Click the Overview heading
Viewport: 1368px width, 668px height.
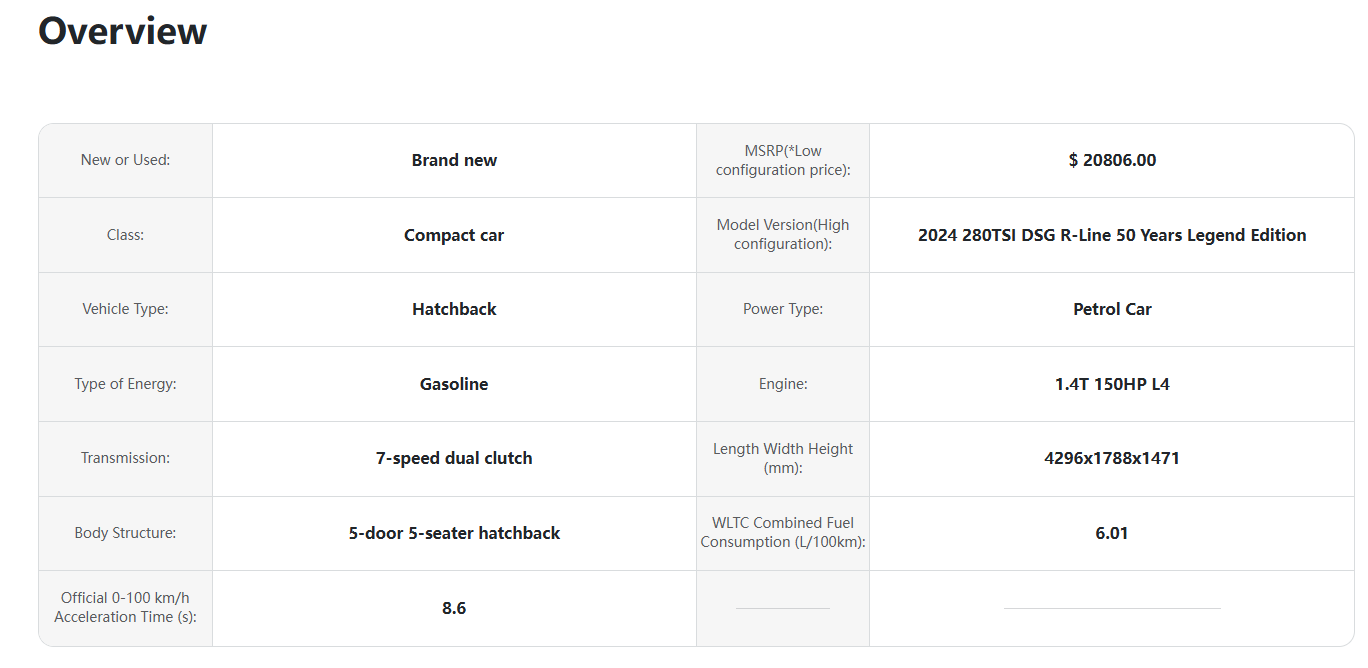tap(122, 31)
